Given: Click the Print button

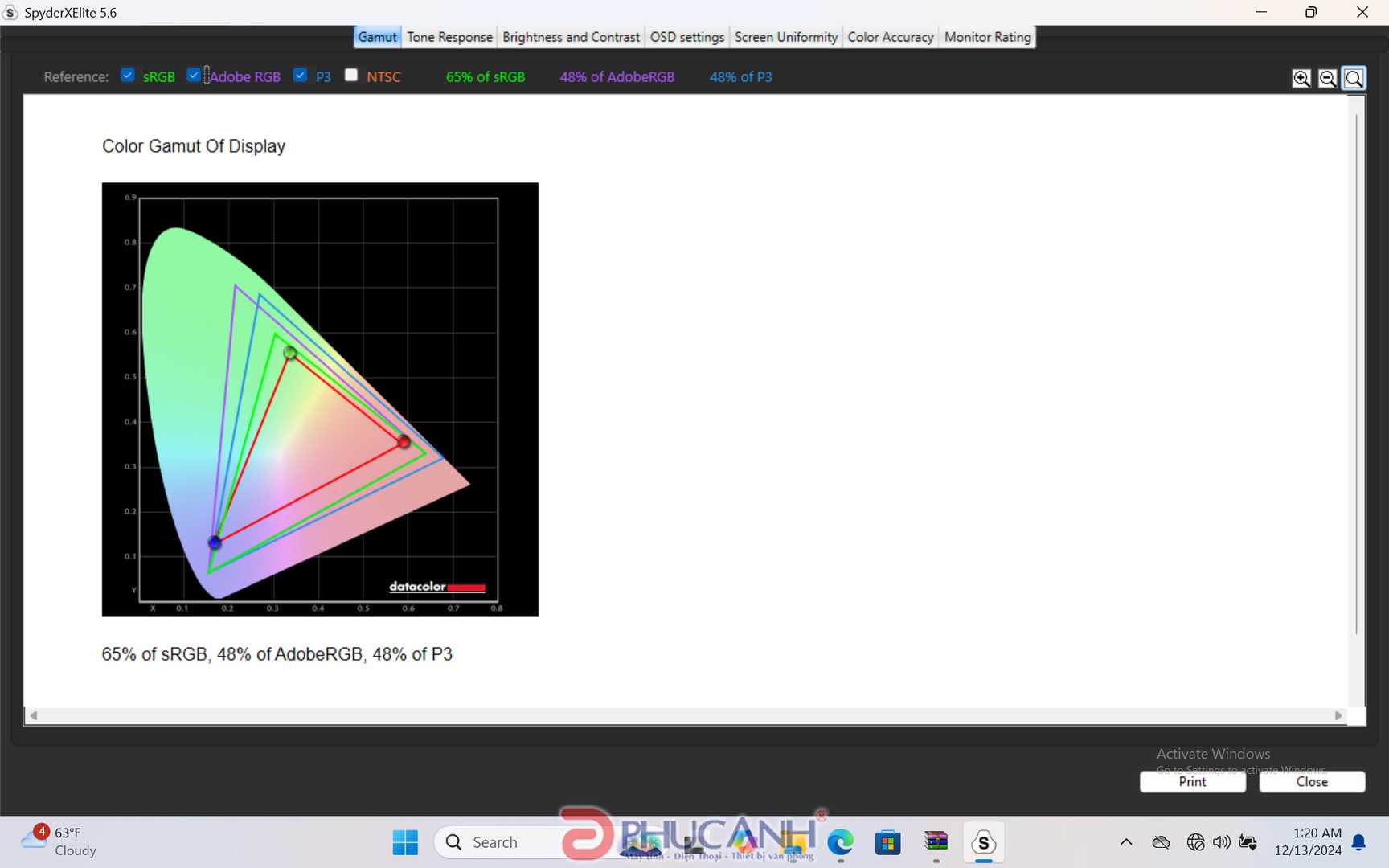Looking at the screenshot, I should pyautogui.click(x=1193, y=782).
